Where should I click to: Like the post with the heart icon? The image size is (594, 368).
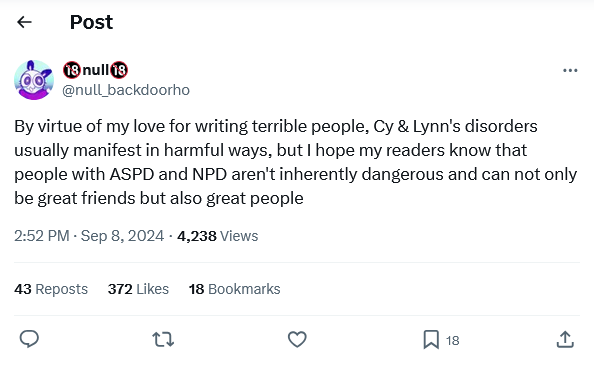(x=297, y=339)
